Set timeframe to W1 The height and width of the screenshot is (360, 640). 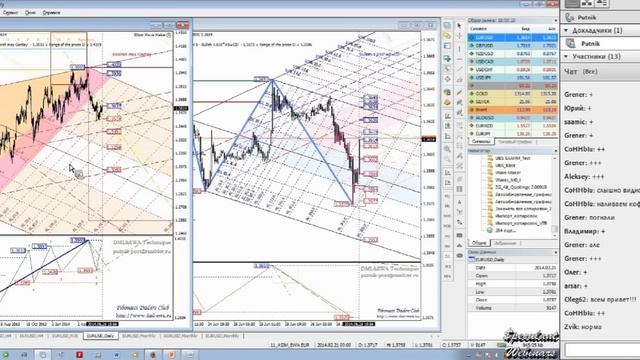[x=447, y=266]
